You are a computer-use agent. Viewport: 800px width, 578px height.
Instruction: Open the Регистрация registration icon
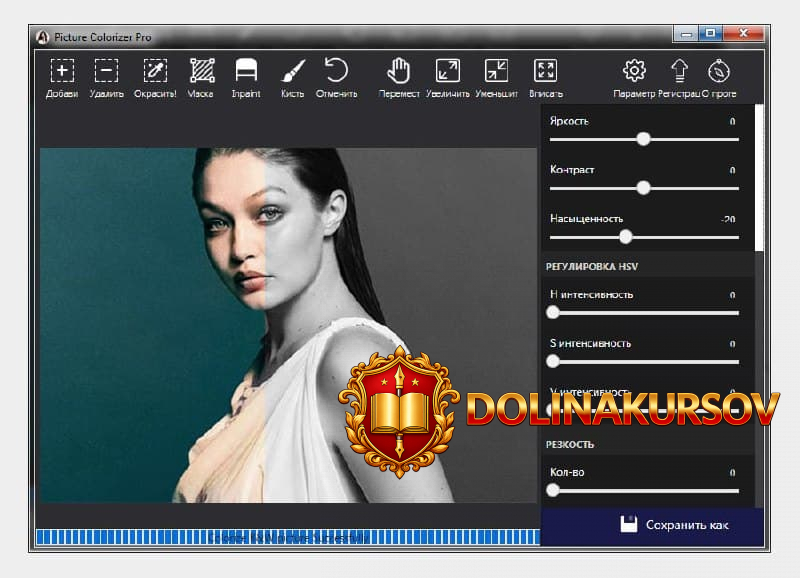[679, 71]
